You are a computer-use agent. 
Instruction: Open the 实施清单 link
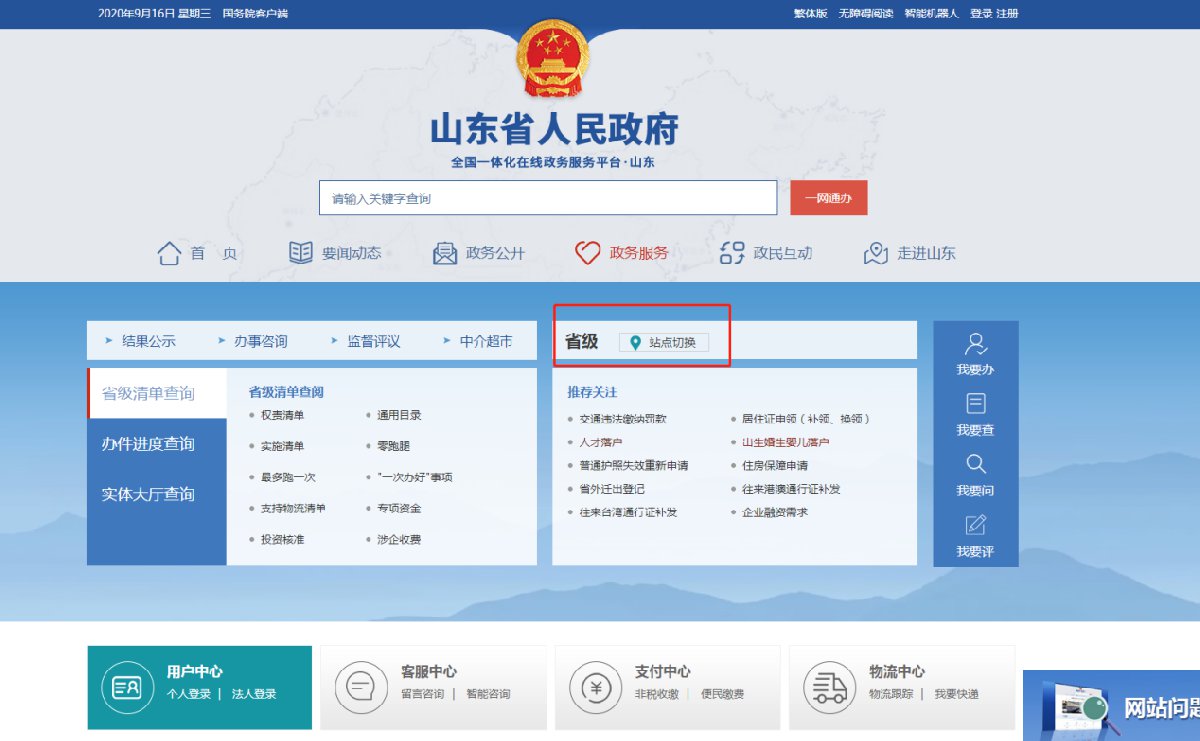(282, 446)
